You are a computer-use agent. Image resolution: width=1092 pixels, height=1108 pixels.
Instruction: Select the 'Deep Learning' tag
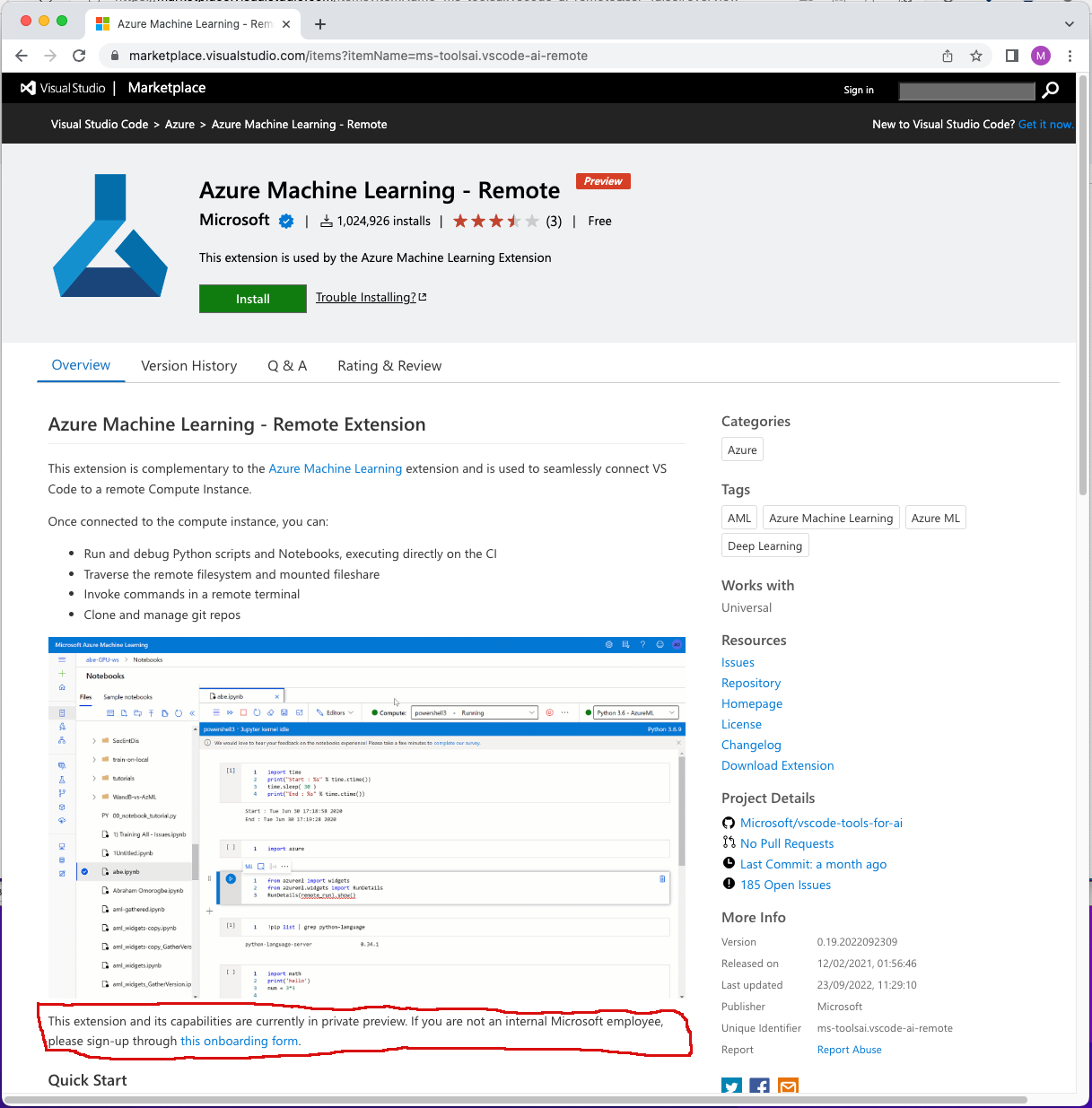click(x=764, y=545)
